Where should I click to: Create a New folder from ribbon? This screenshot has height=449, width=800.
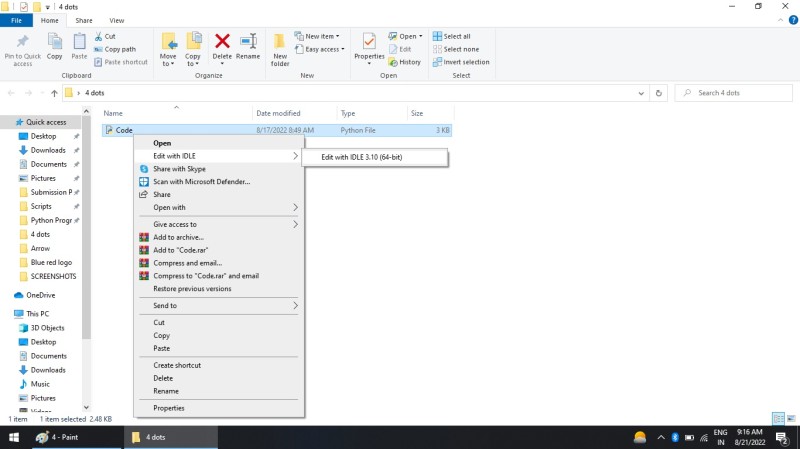pos(280,44)
